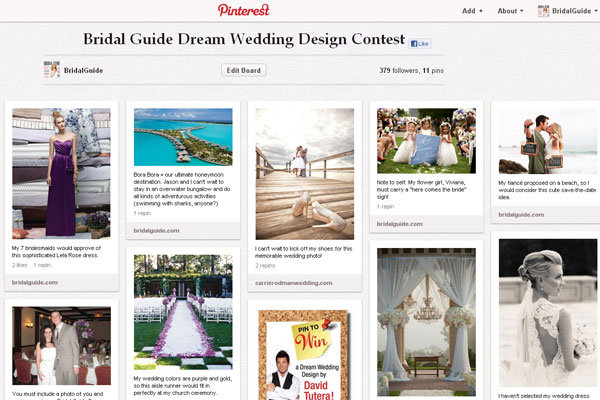600x400 pixels.
Task: Open the BridalGuide username link beside avatar
Action: point(83,70)
